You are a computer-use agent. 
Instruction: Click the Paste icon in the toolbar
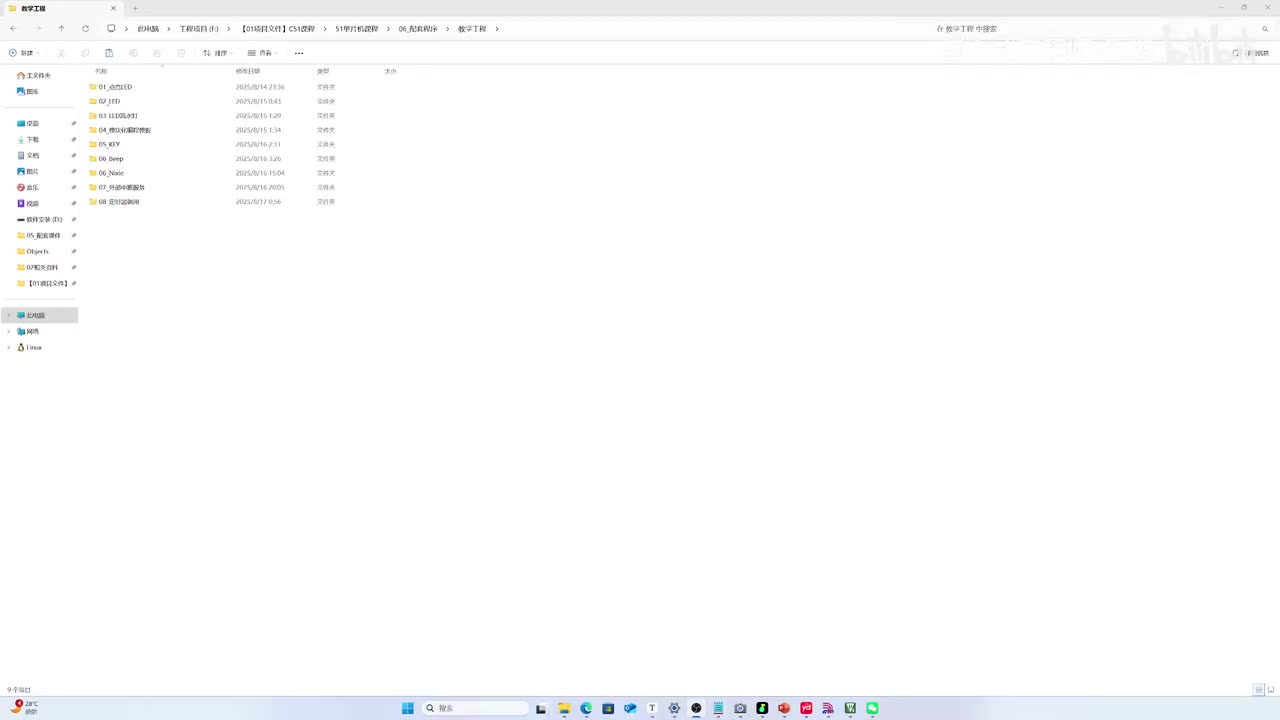coord(109,53)
